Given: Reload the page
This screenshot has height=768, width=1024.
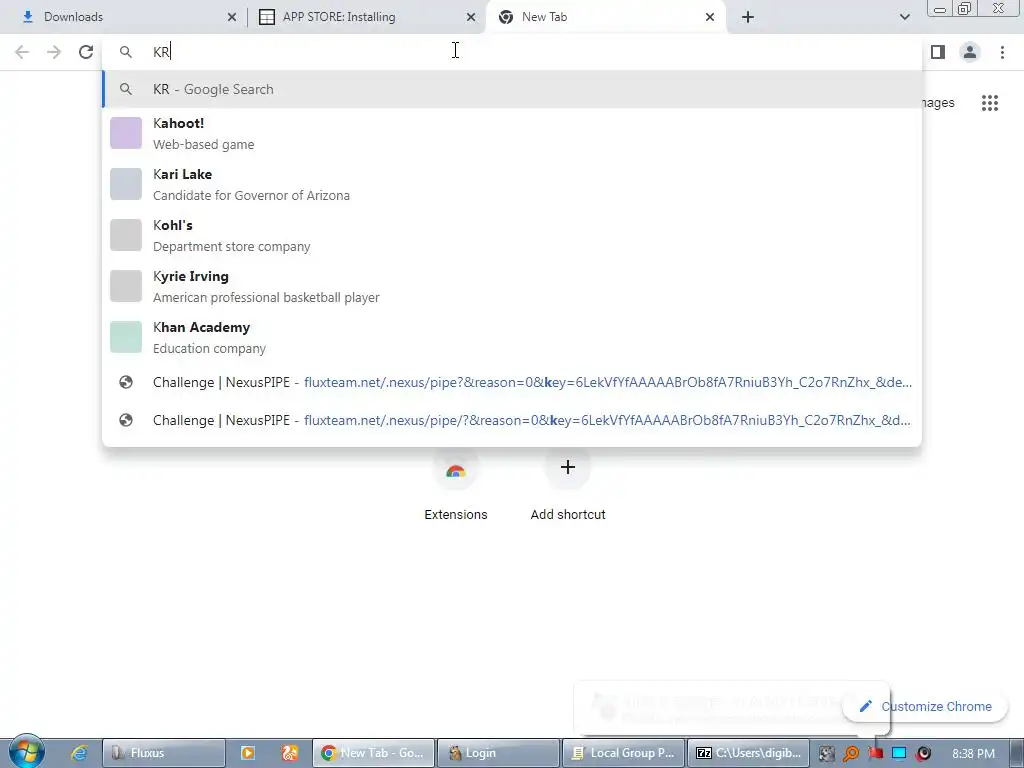Looking at the screenshot, I should click(86, 52).
